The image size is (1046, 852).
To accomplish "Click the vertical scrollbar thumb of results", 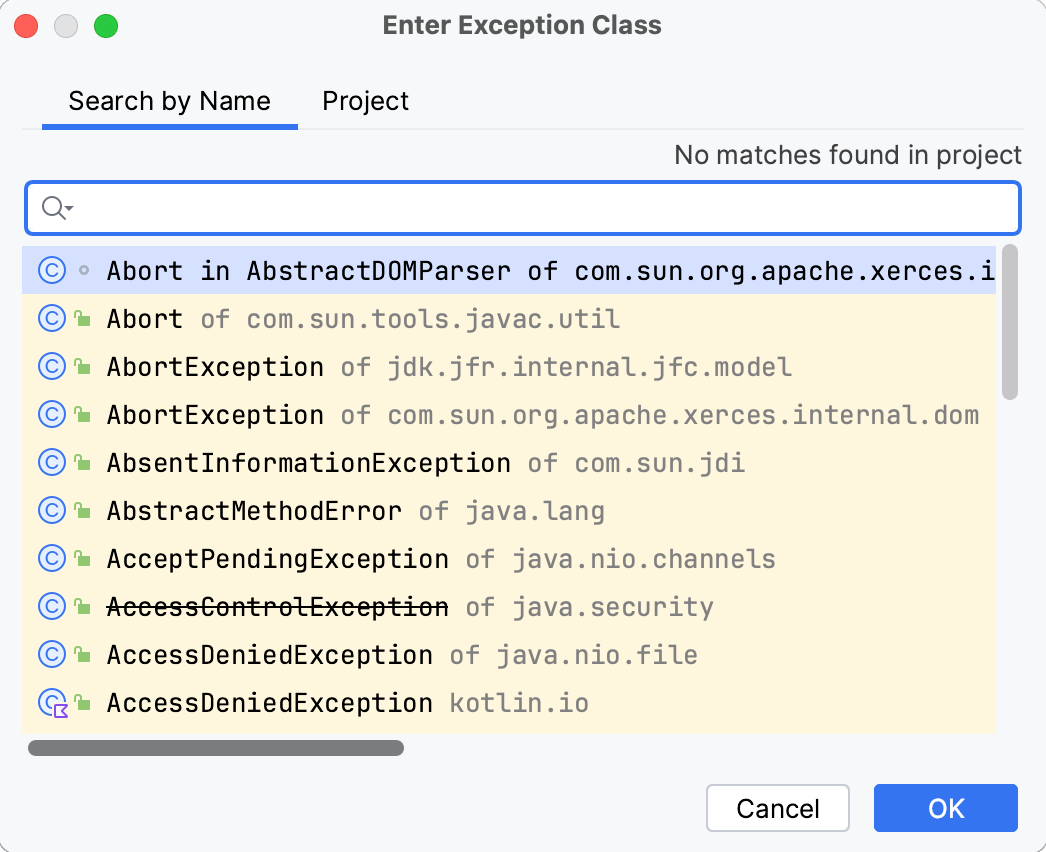I will [x=1010, y=322].
